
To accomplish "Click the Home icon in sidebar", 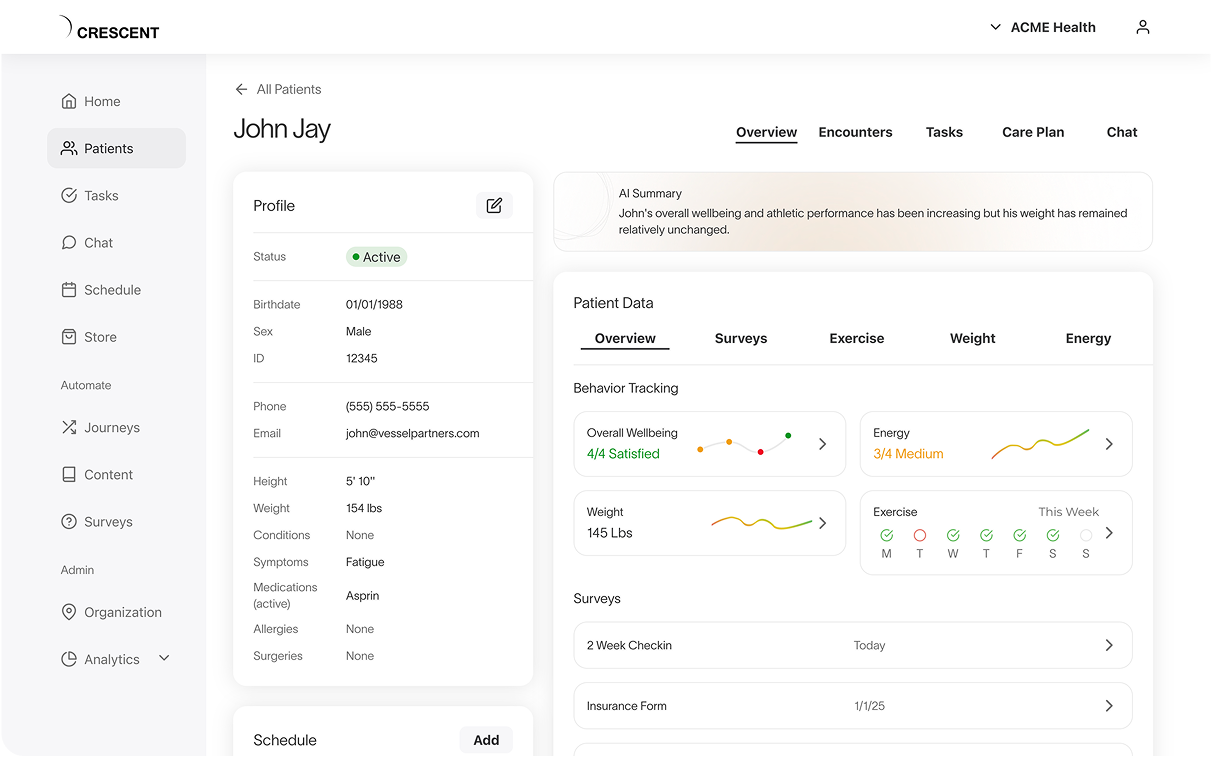I will (x=69, y=101).
